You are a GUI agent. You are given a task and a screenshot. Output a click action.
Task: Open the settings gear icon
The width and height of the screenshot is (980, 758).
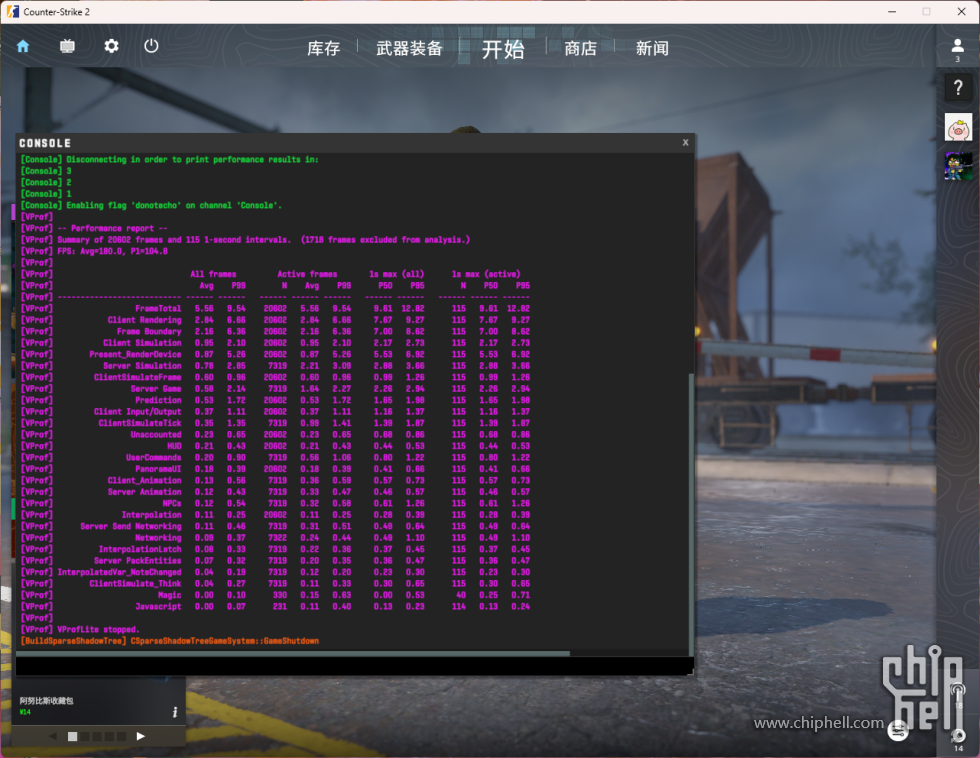coord(111,46)
